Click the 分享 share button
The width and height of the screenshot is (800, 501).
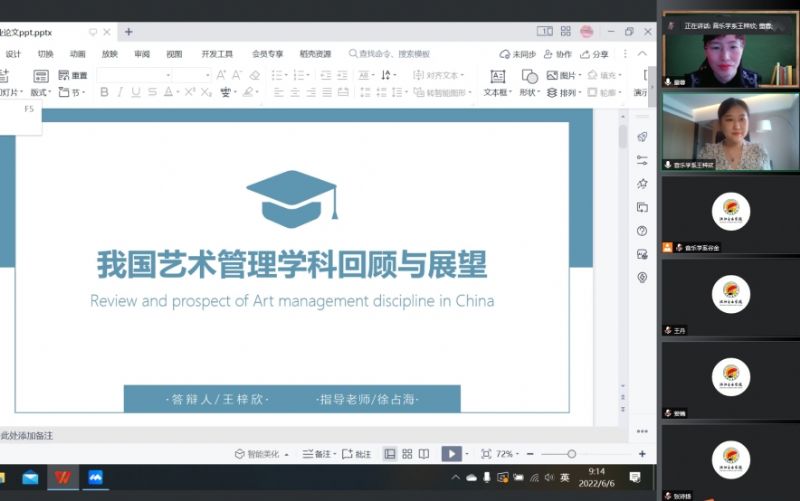(x=595, y=54)
